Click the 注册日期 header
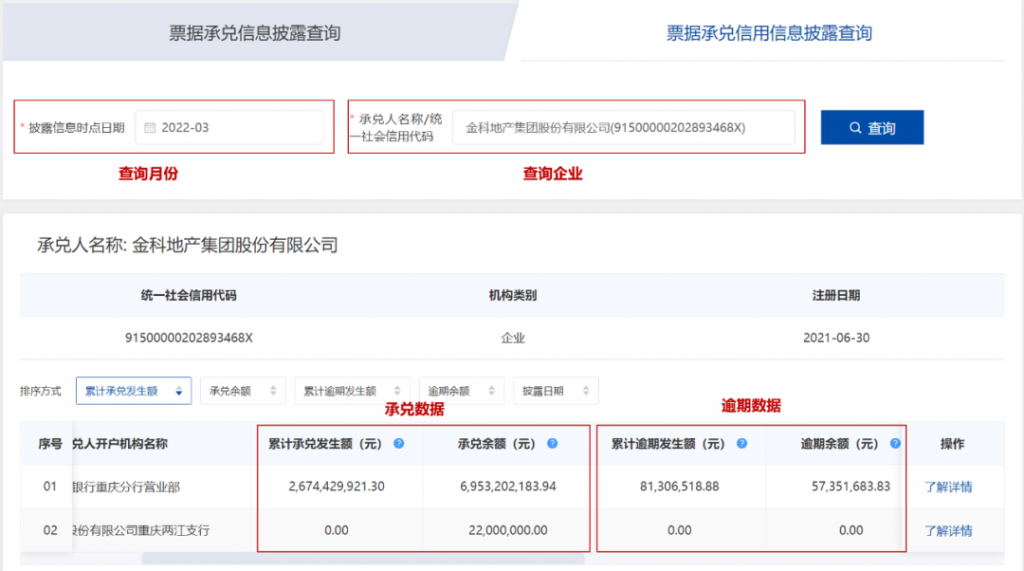This screenshot has height=571, width=1024. pyautogui.click(x=836, y=295)
